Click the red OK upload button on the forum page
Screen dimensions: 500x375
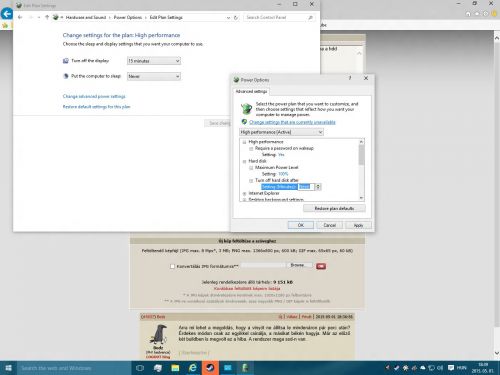[321, 266]
